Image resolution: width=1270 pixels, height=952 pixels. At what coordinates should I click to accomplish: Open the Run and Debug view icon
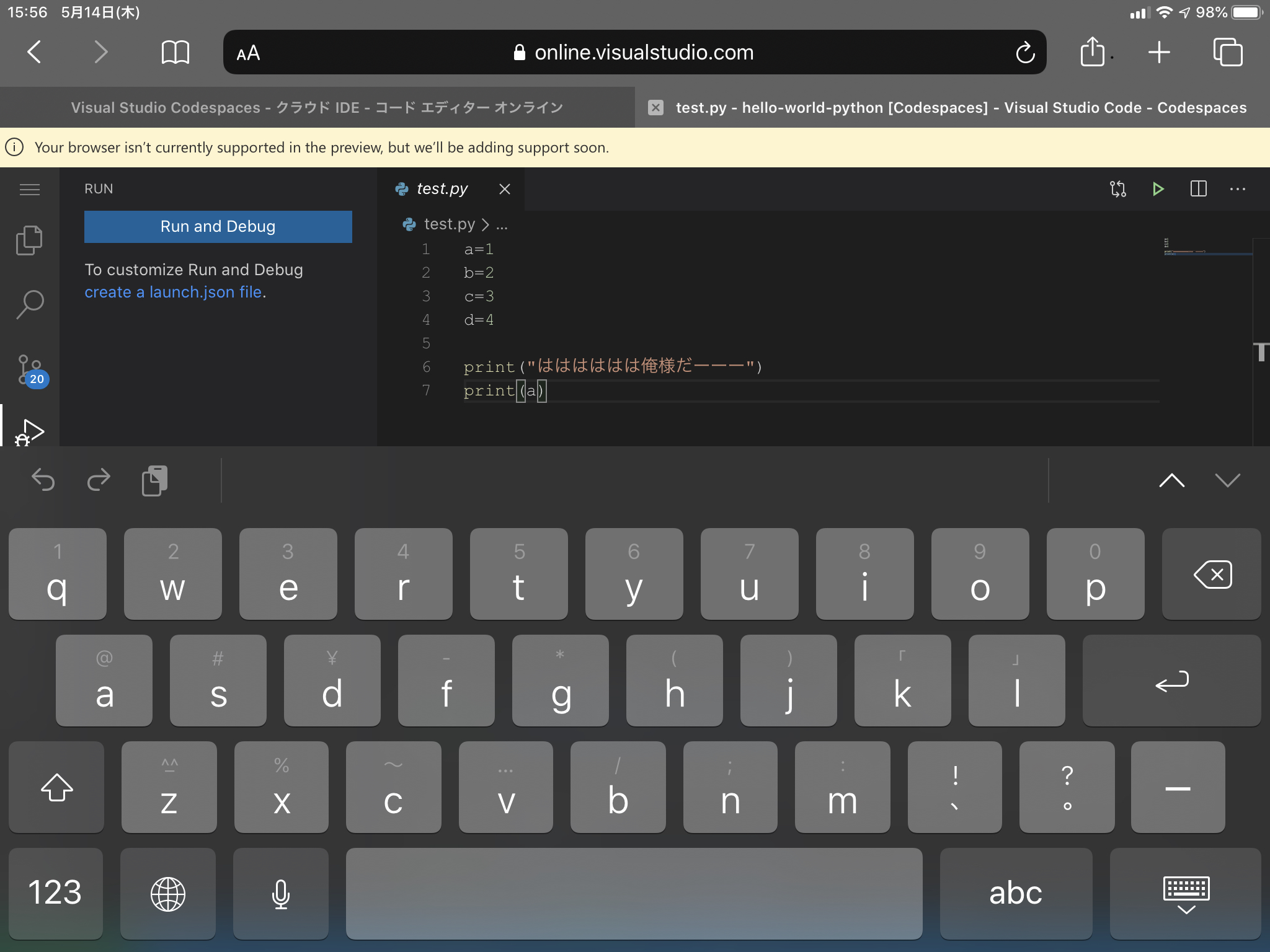30,431
